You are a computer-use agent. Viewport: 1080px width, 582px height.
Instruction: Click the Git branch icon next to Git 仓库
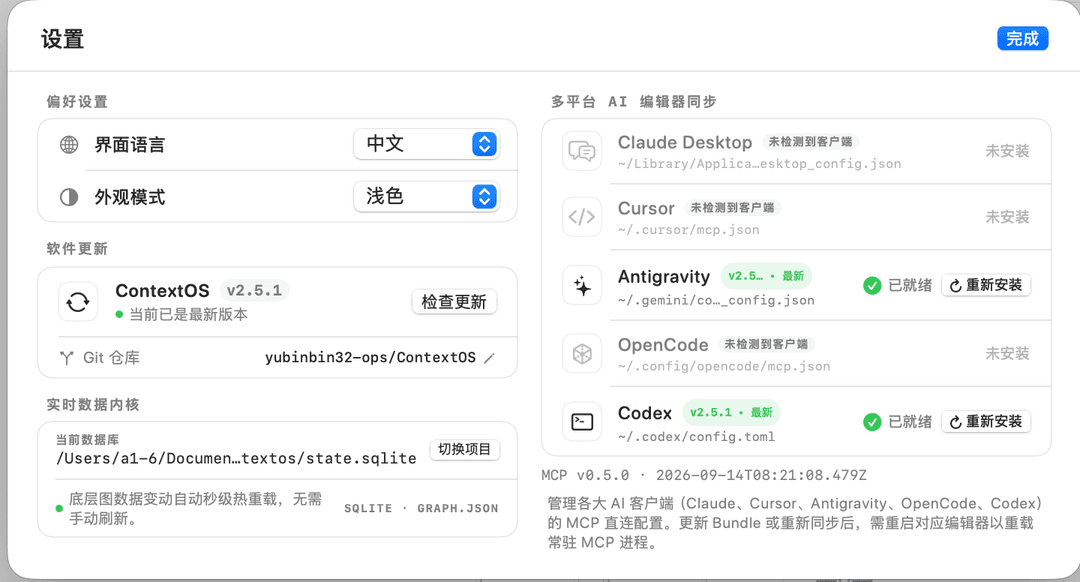click(67, 357)
